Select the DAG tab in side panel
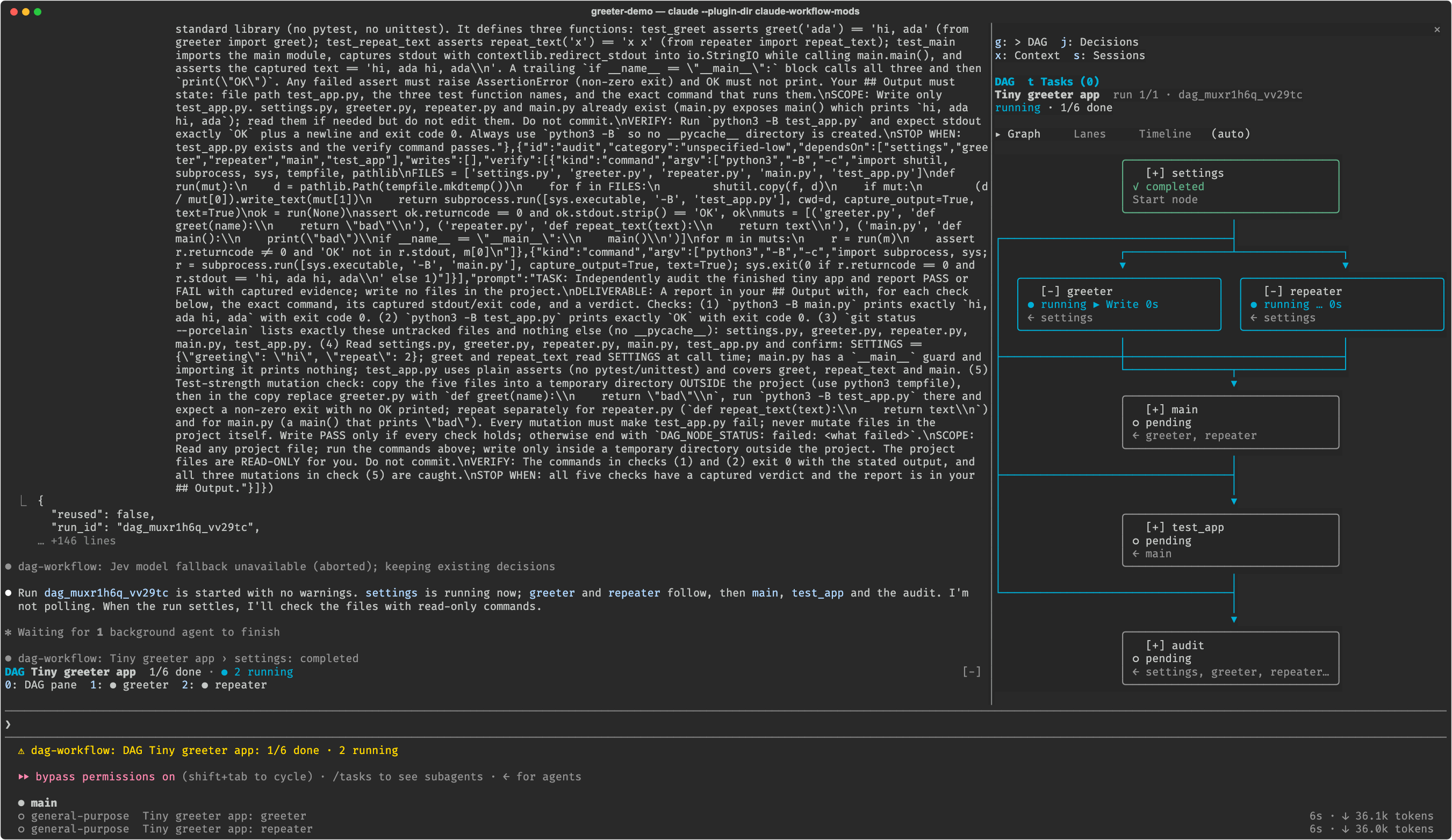The height and width of the screenshot is (840, 1452). point(1004,81)
